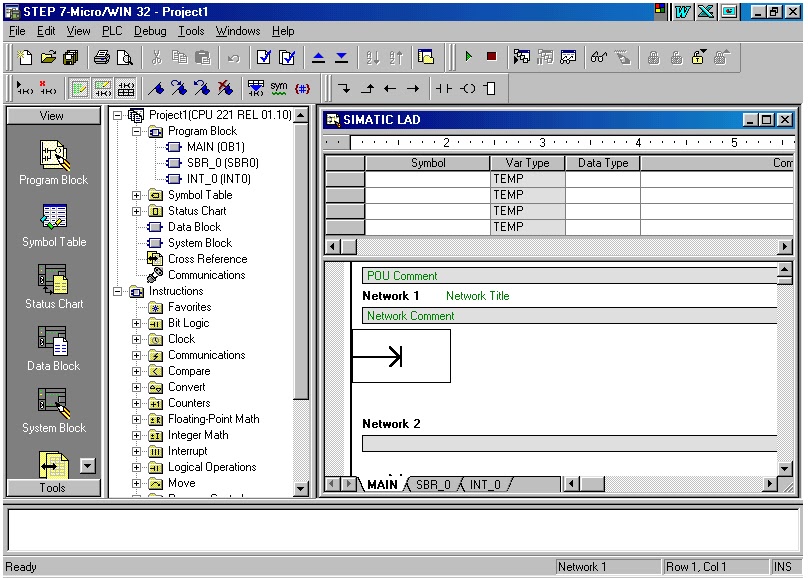The image size is (808, 578).
Task: Insert a contact in the ladder
Action: tap(444, 89)
